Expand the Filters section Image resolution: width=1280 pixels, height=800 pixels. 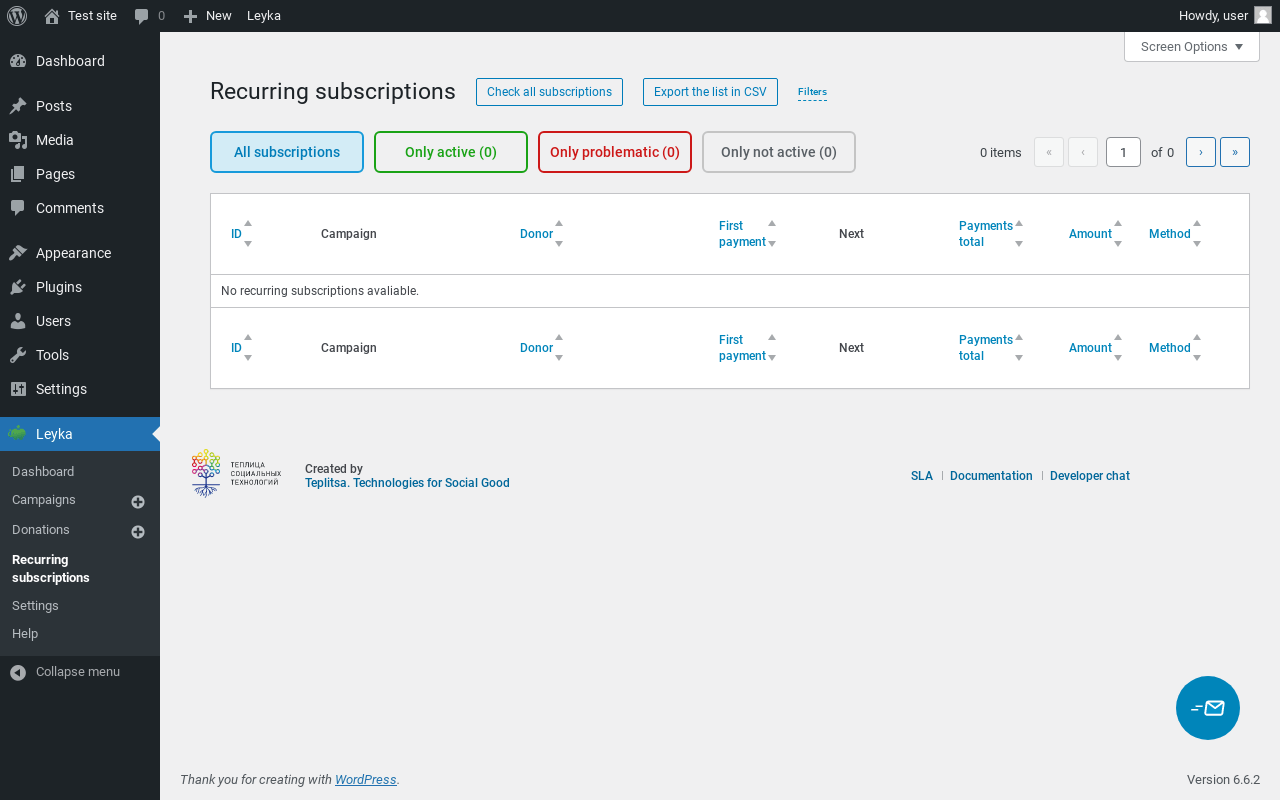pos(812,92)
